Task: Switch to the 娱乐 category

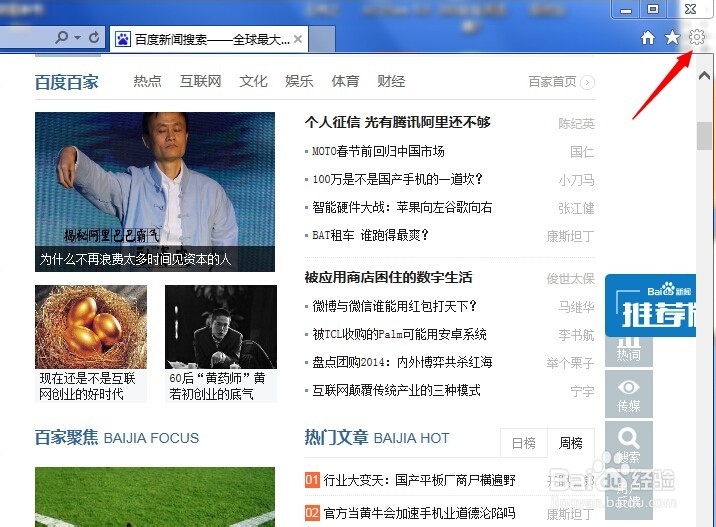Action: 299,81
